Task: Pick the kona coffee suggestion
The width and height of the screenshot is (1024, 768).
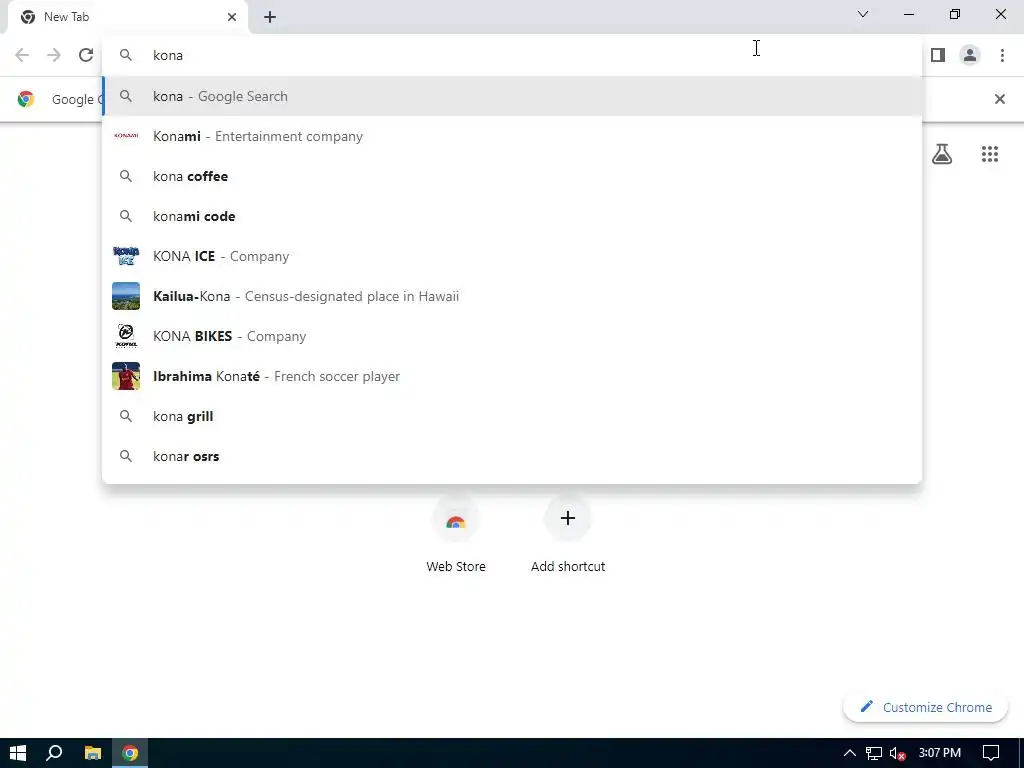Action: pos(512,176)
